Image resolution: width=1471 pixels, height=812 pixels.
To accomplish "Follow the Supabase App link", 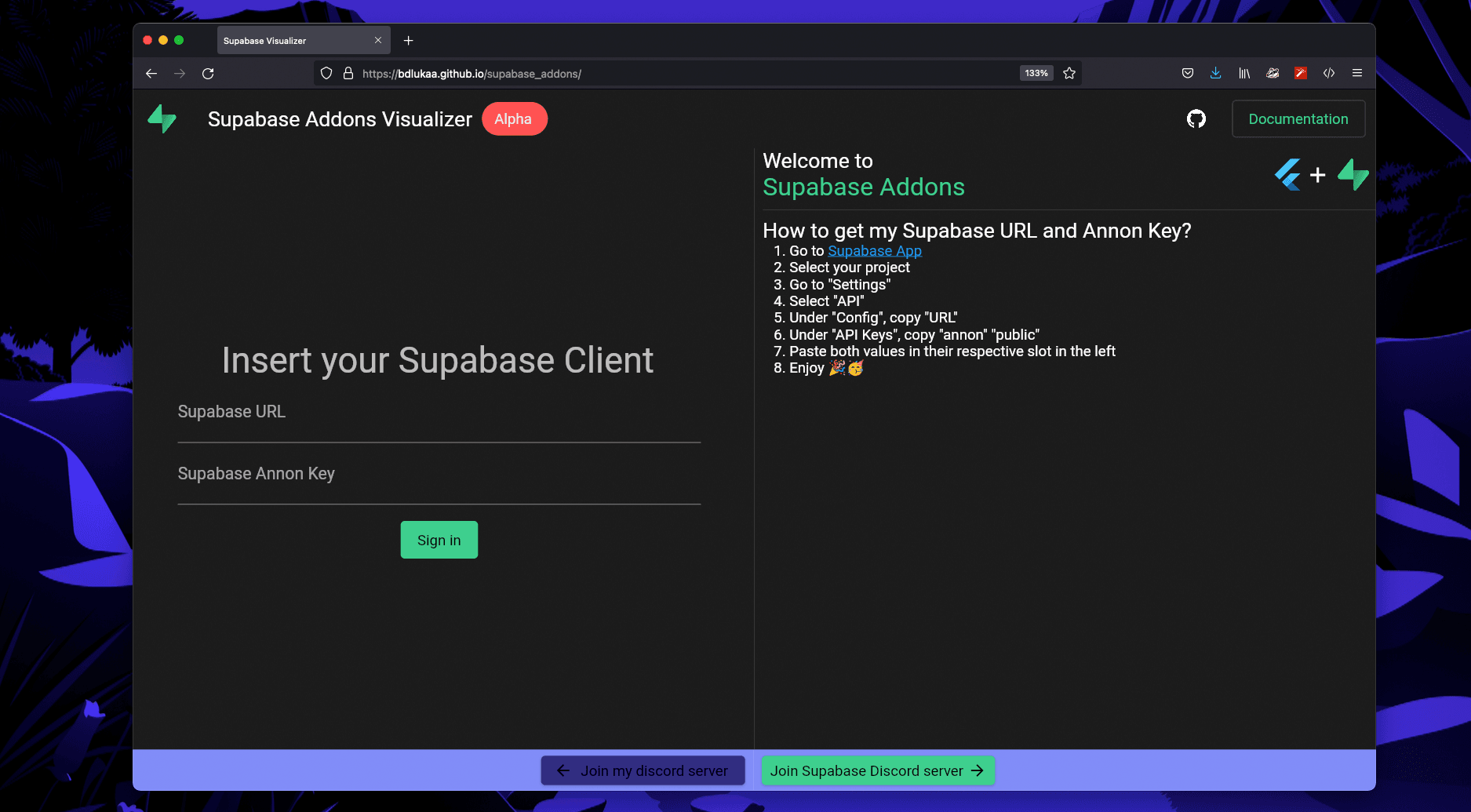I will click(x=874, y=251).
